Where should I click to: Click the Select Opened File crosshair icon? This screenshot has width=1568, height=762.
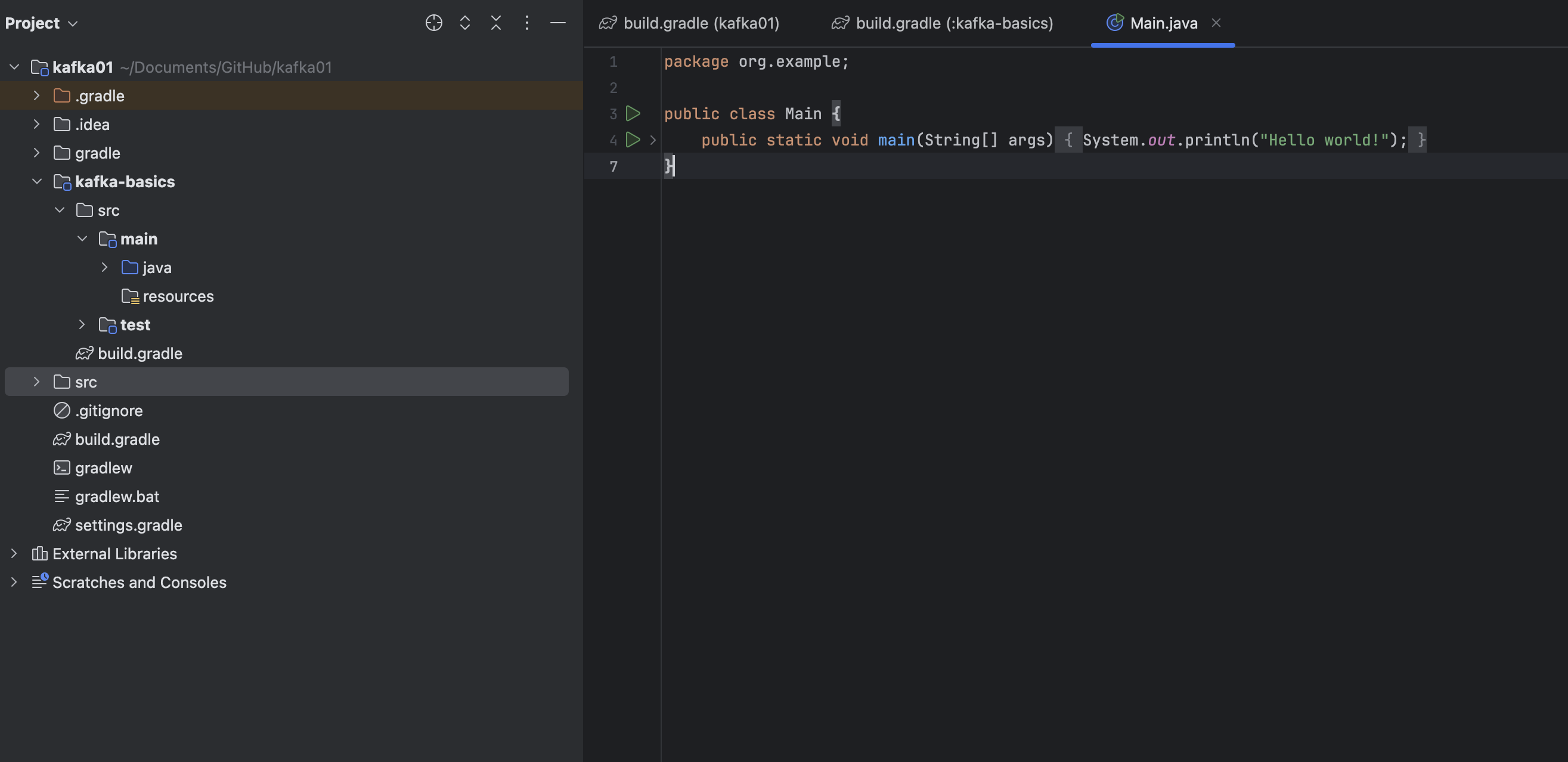click(x=433, y=23)
